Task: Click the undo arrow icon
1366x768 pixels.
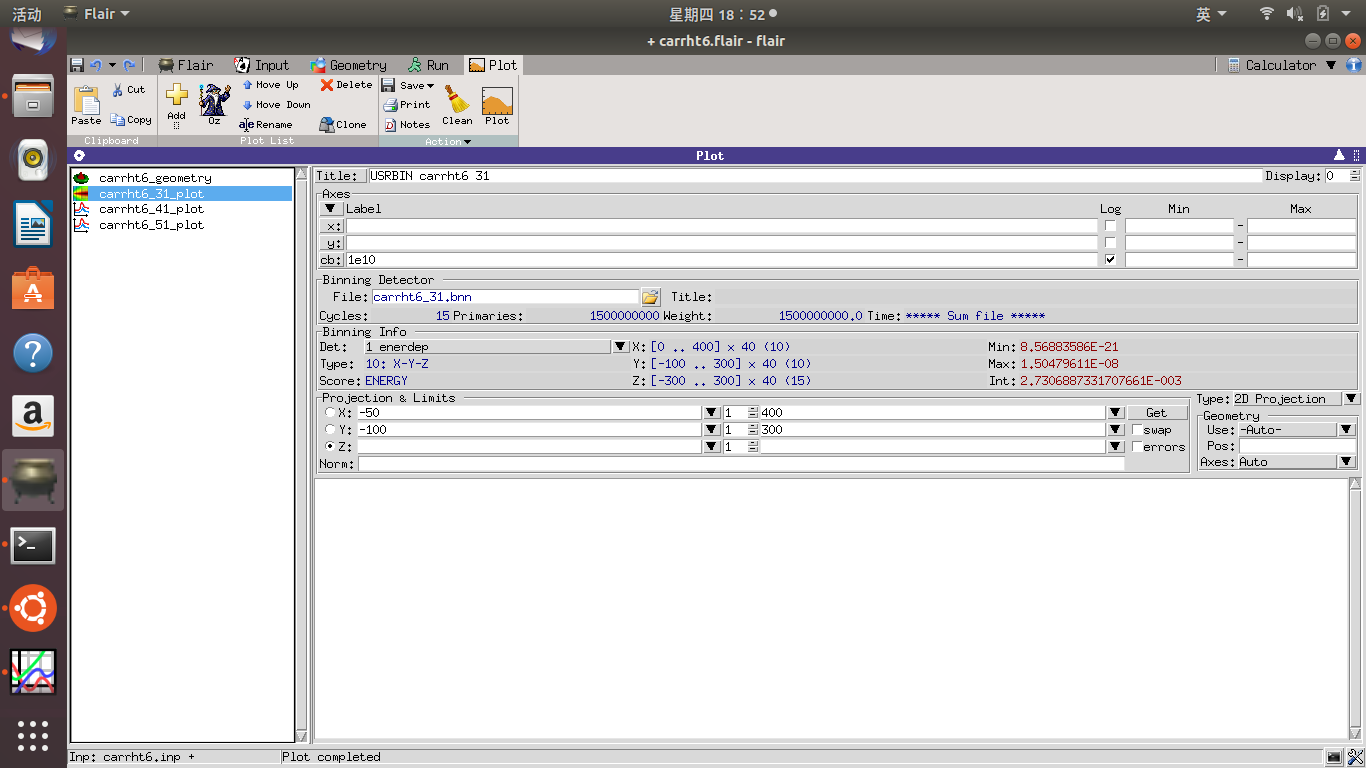Action: coord(96,65)
